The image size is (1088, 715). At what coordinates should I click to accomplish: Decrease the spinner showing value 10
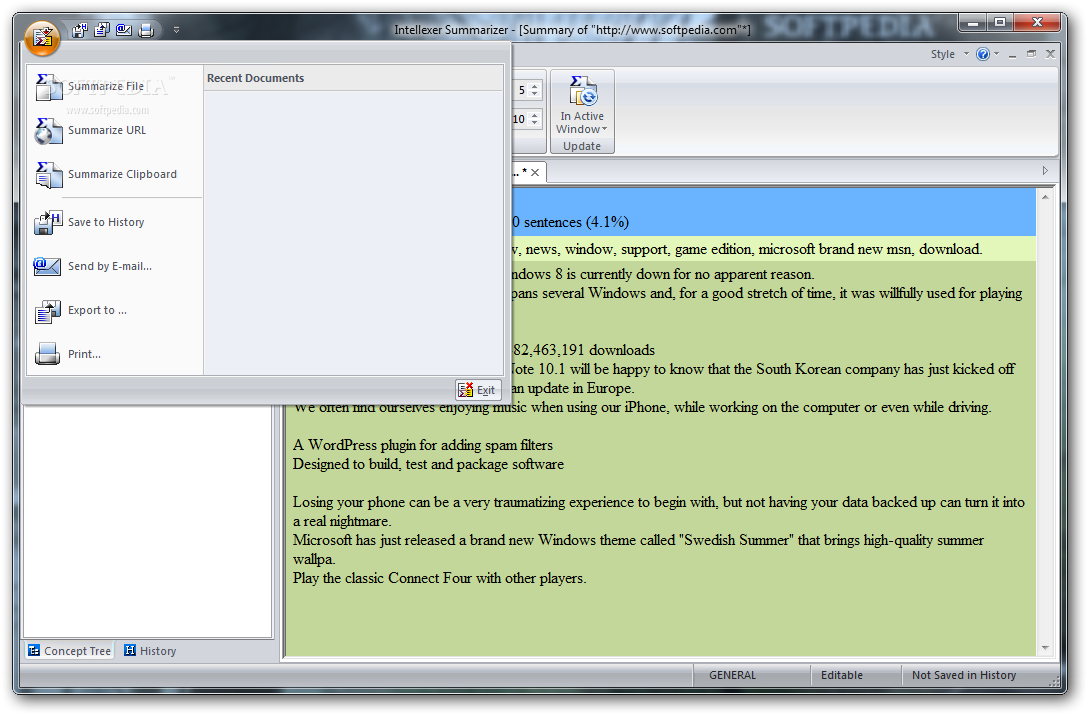pos(534,123)
